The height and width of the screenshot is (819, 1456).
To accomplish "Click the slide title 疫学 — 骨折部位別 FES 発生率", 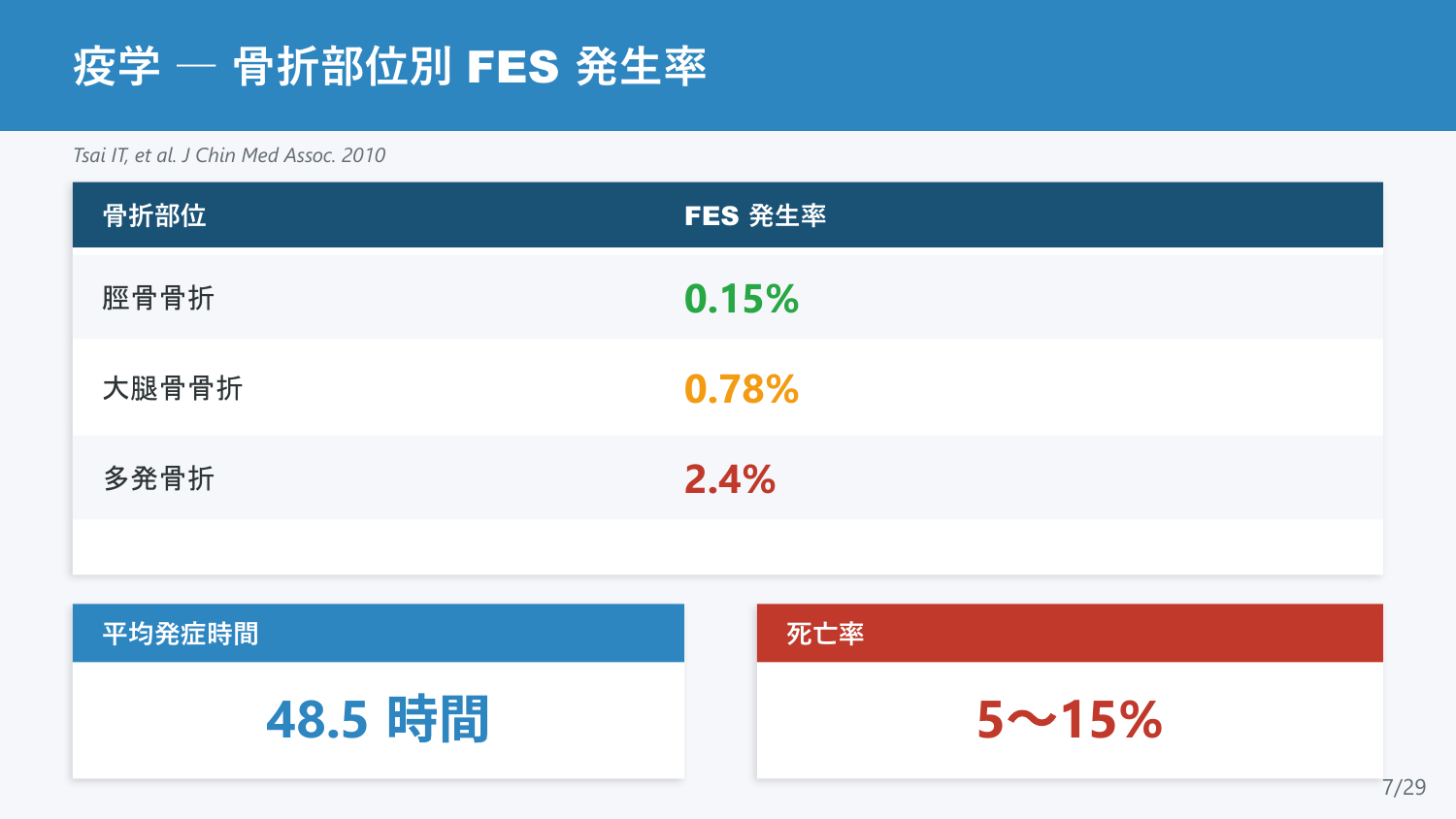I will pyautogui.click(x=389, y=67).
